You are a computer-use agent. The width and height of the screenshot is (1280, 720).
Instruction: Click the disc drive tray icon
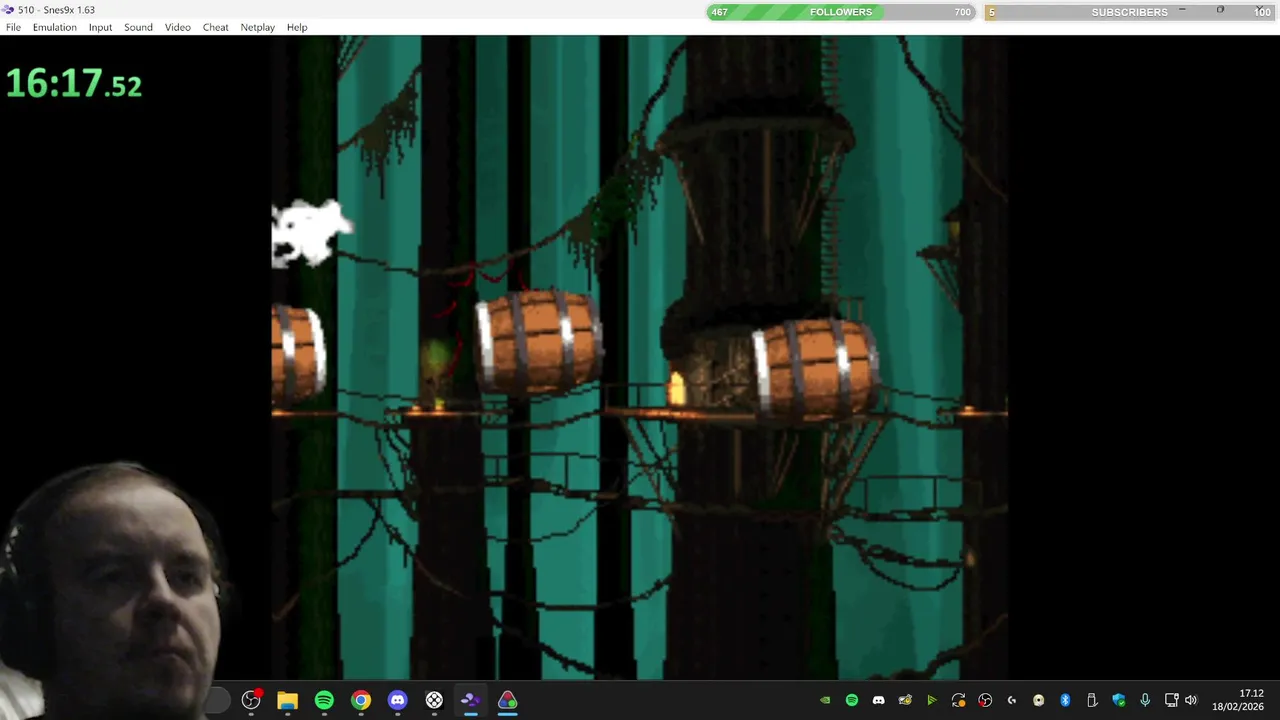1038,700
